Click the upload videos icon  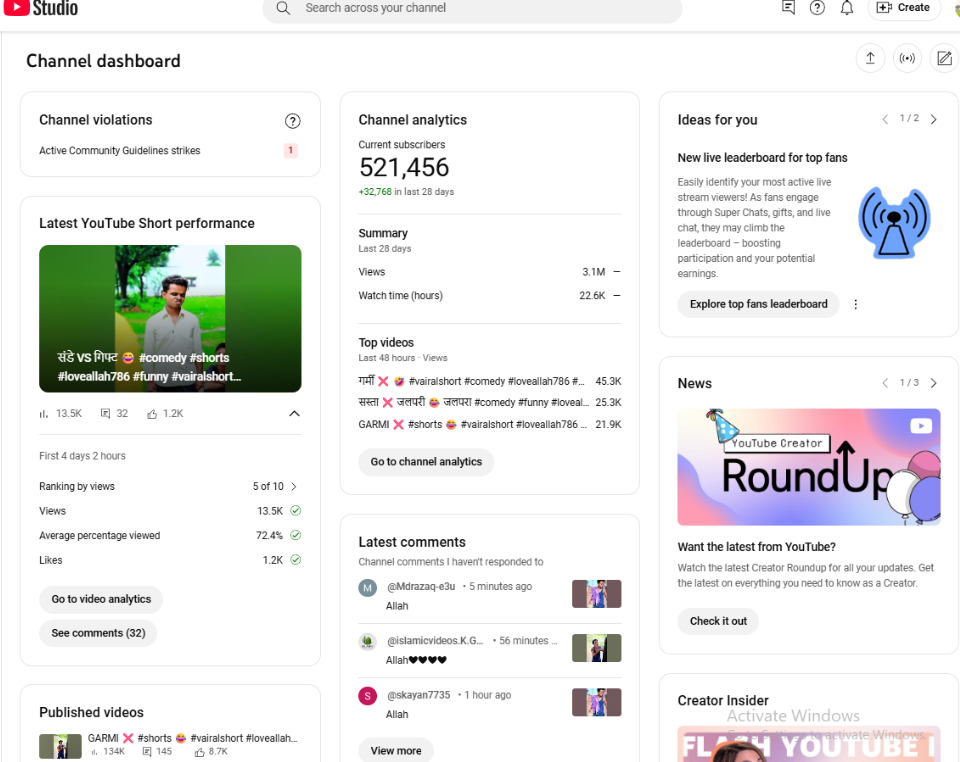coord(870,59)
